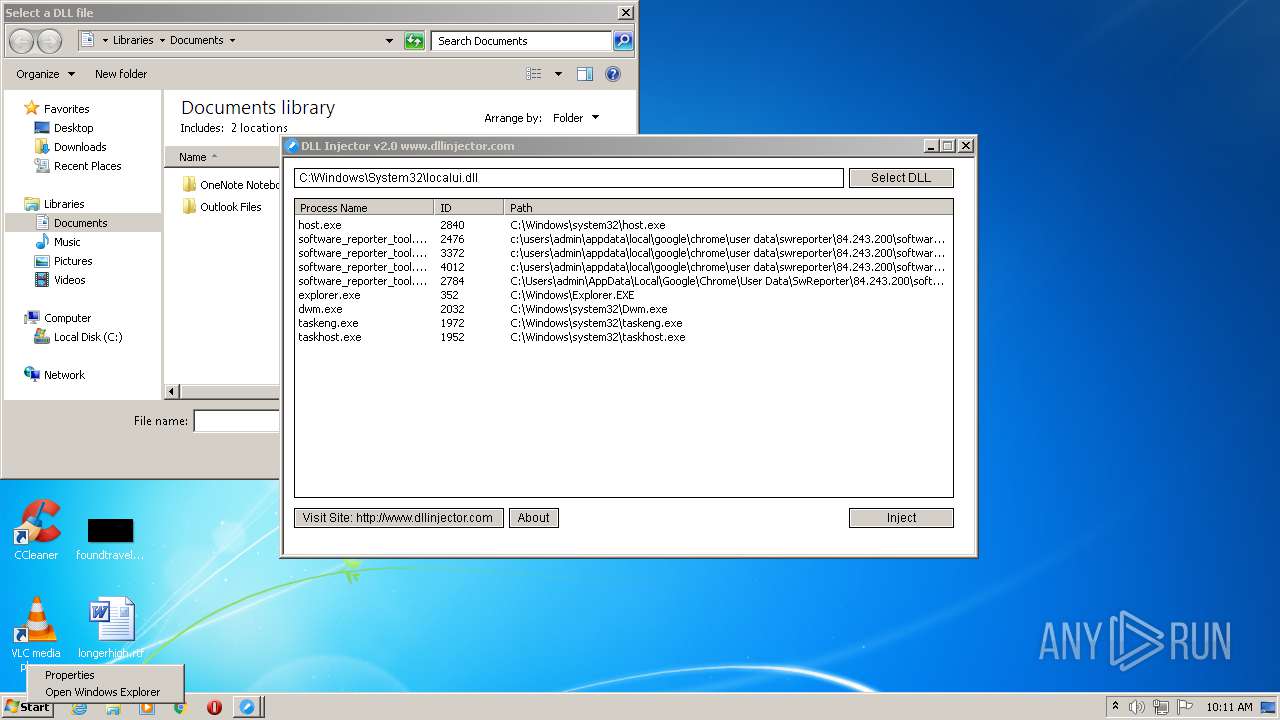Select software_reporter_tool process with ID 4012
This screenshot has width=1280, height=720.
point(623,267)
